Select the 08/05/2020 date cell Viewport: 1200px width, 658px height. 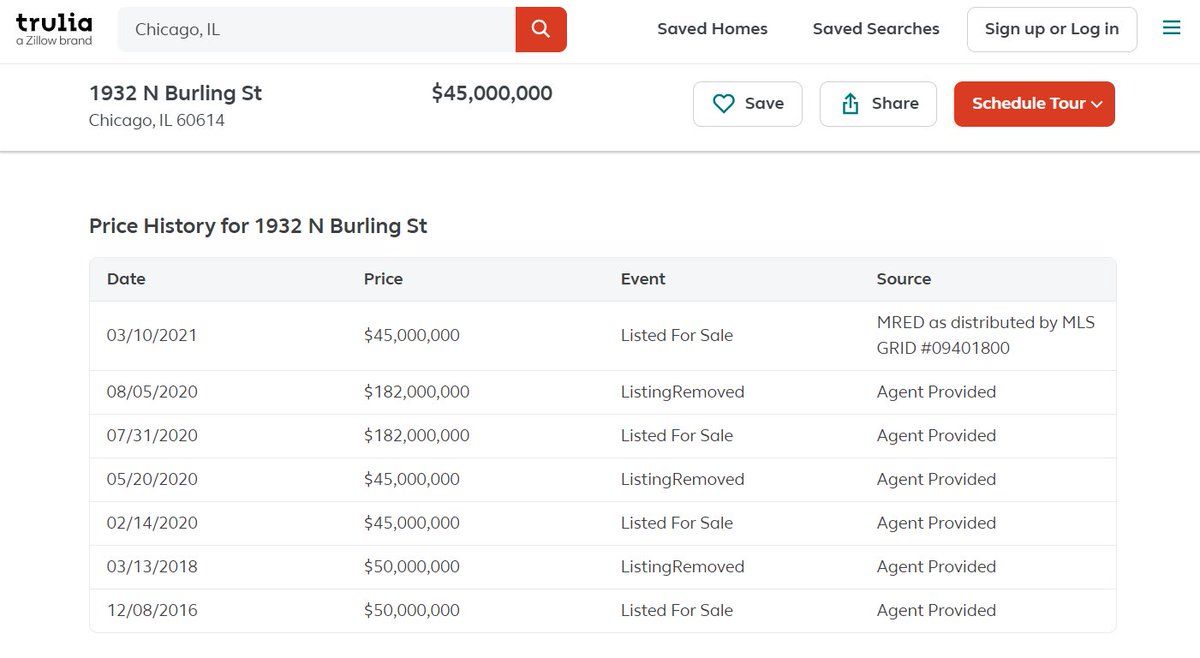[x=152, y=392]
